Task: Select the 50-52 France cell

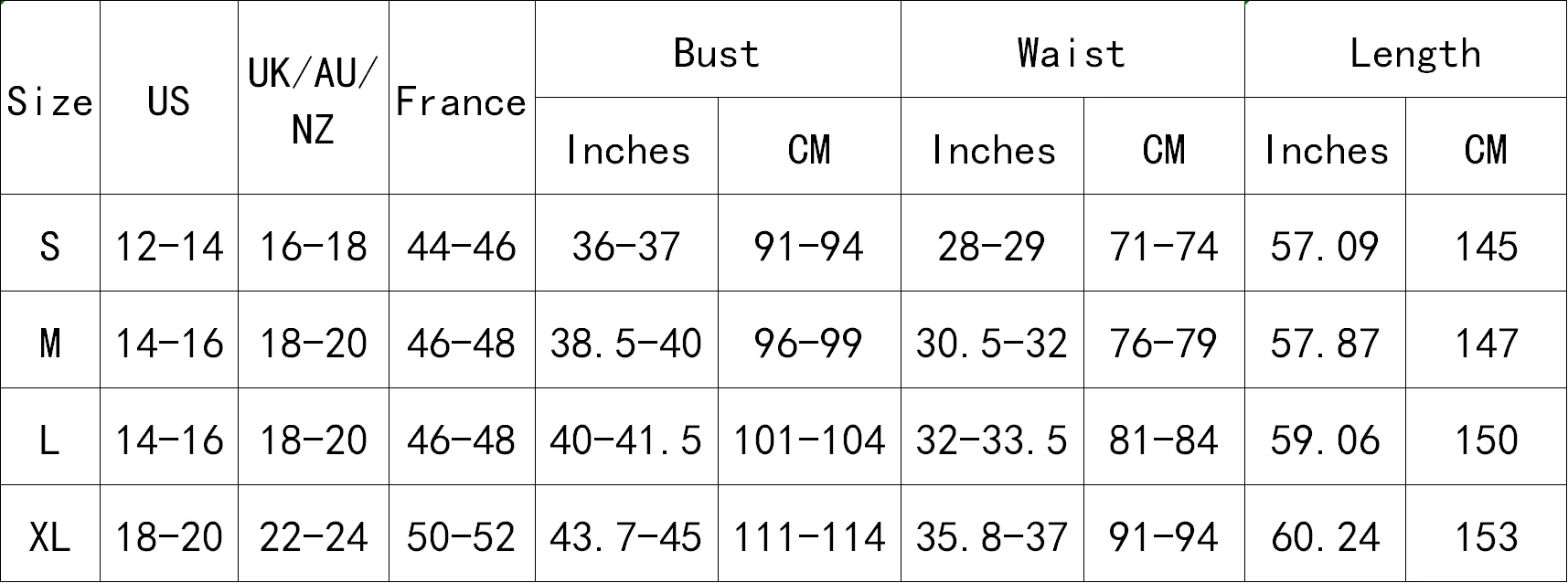Action: point(462,534)
